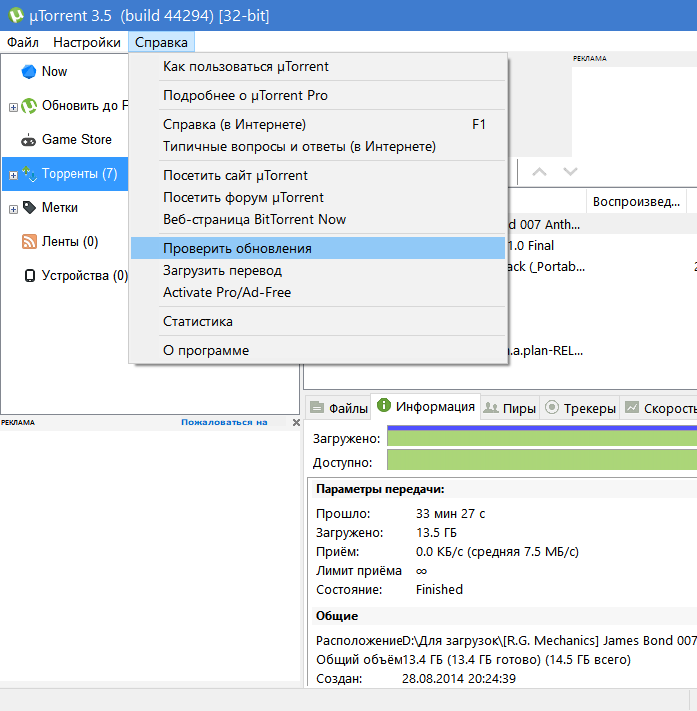The image size is (697, 711).
Task: Click the Files tab folder icon
Action: coord(317,408)
